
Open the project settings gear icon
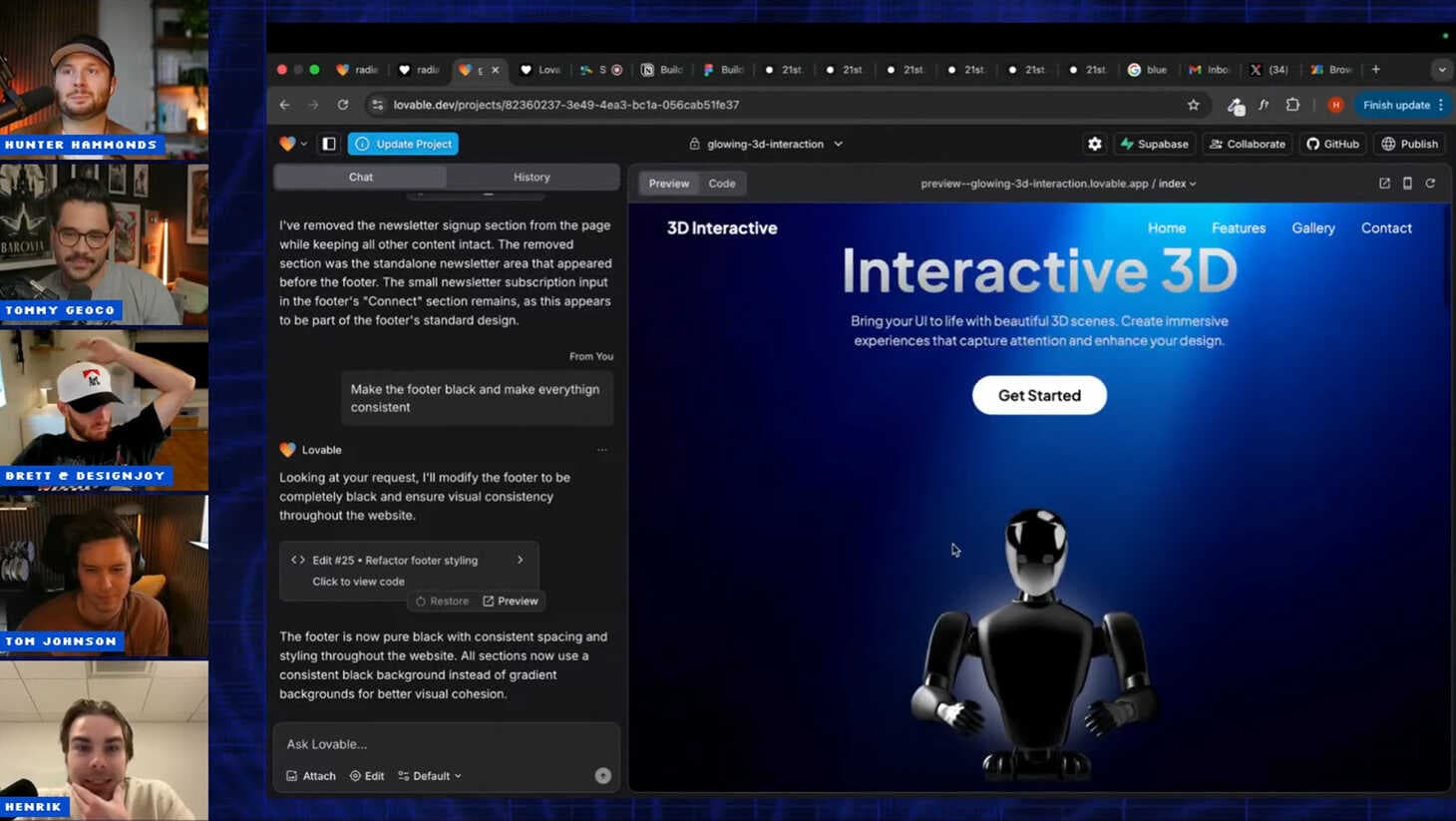click(x=1094, y=144)
